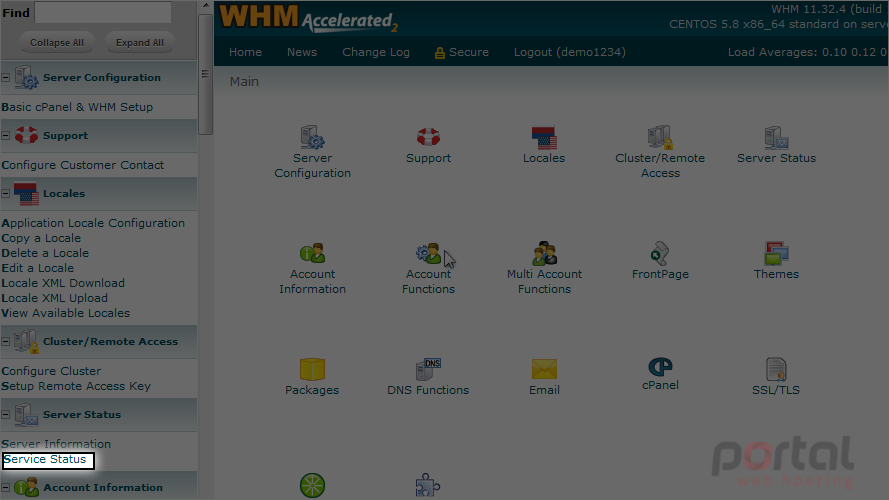Click the Secure padlock icon

(x=439, y=53)
